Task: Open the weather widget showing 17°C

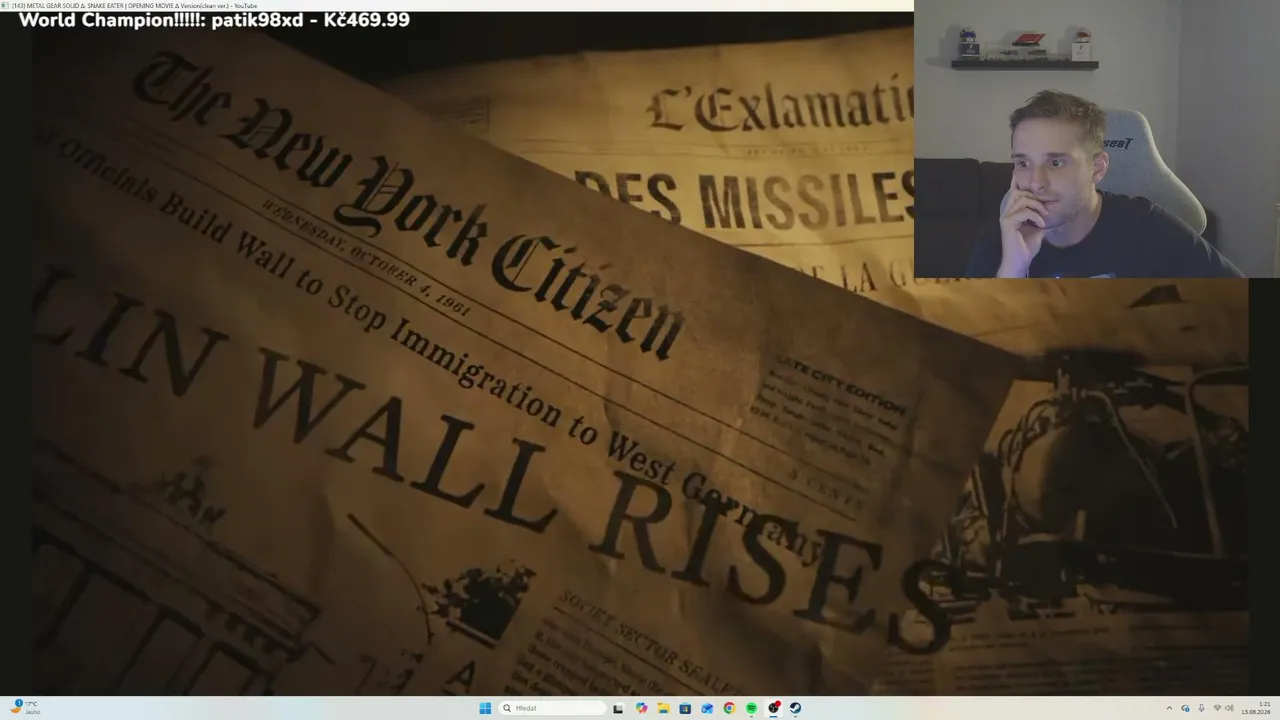Action: pos(25,707)
